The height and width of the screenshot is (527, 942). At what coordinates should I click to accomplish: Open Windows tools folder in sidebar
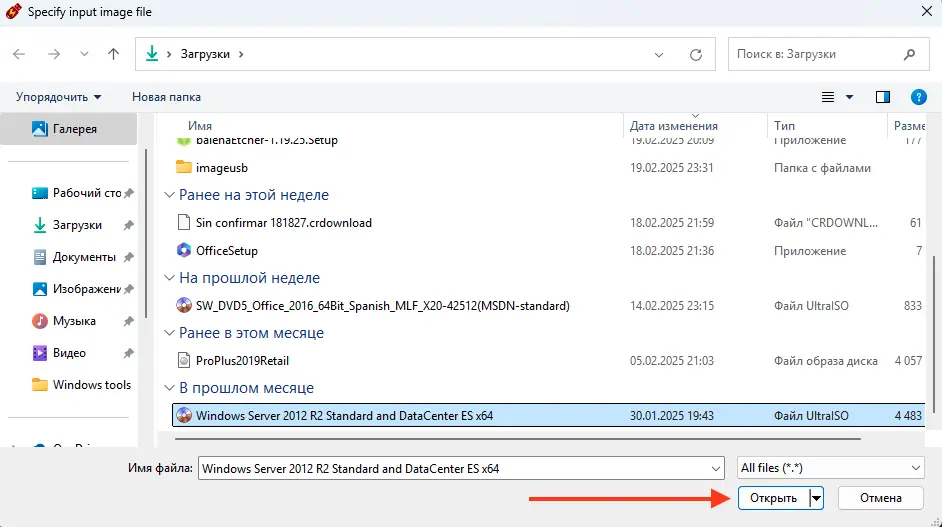81,385
